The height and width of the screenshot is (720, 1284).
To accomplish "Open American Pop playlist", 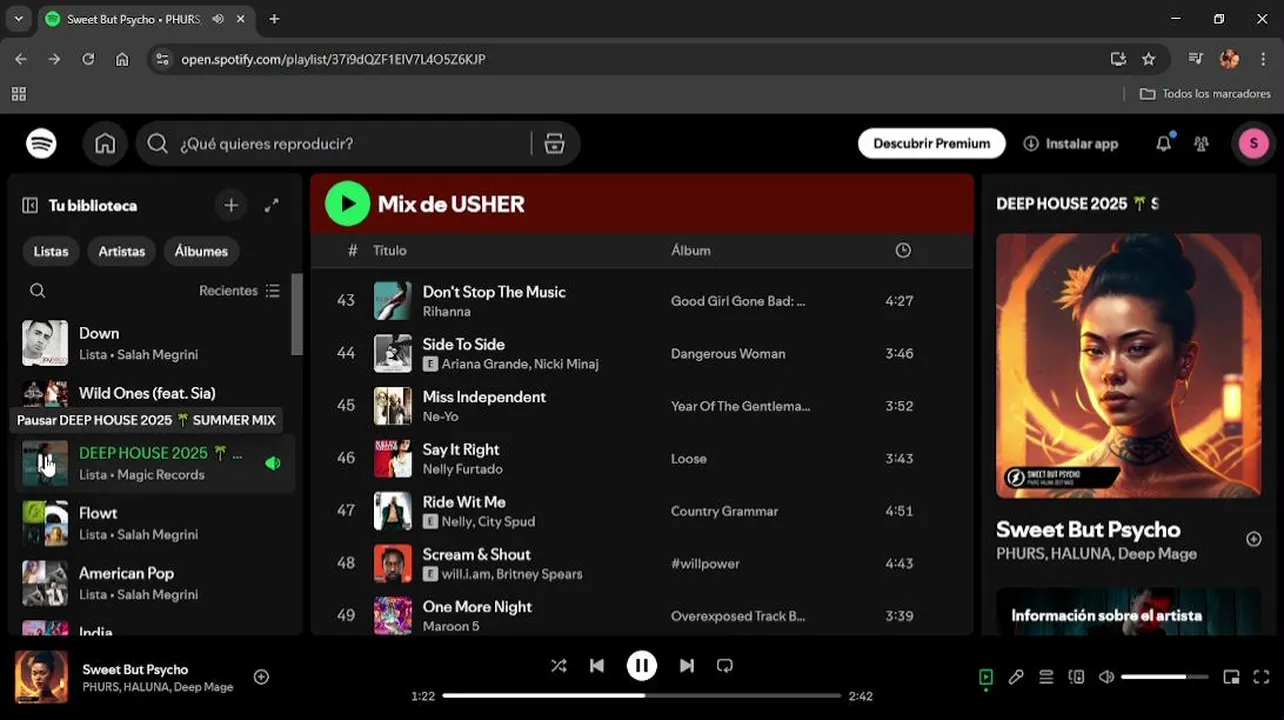I will [156, 583].
